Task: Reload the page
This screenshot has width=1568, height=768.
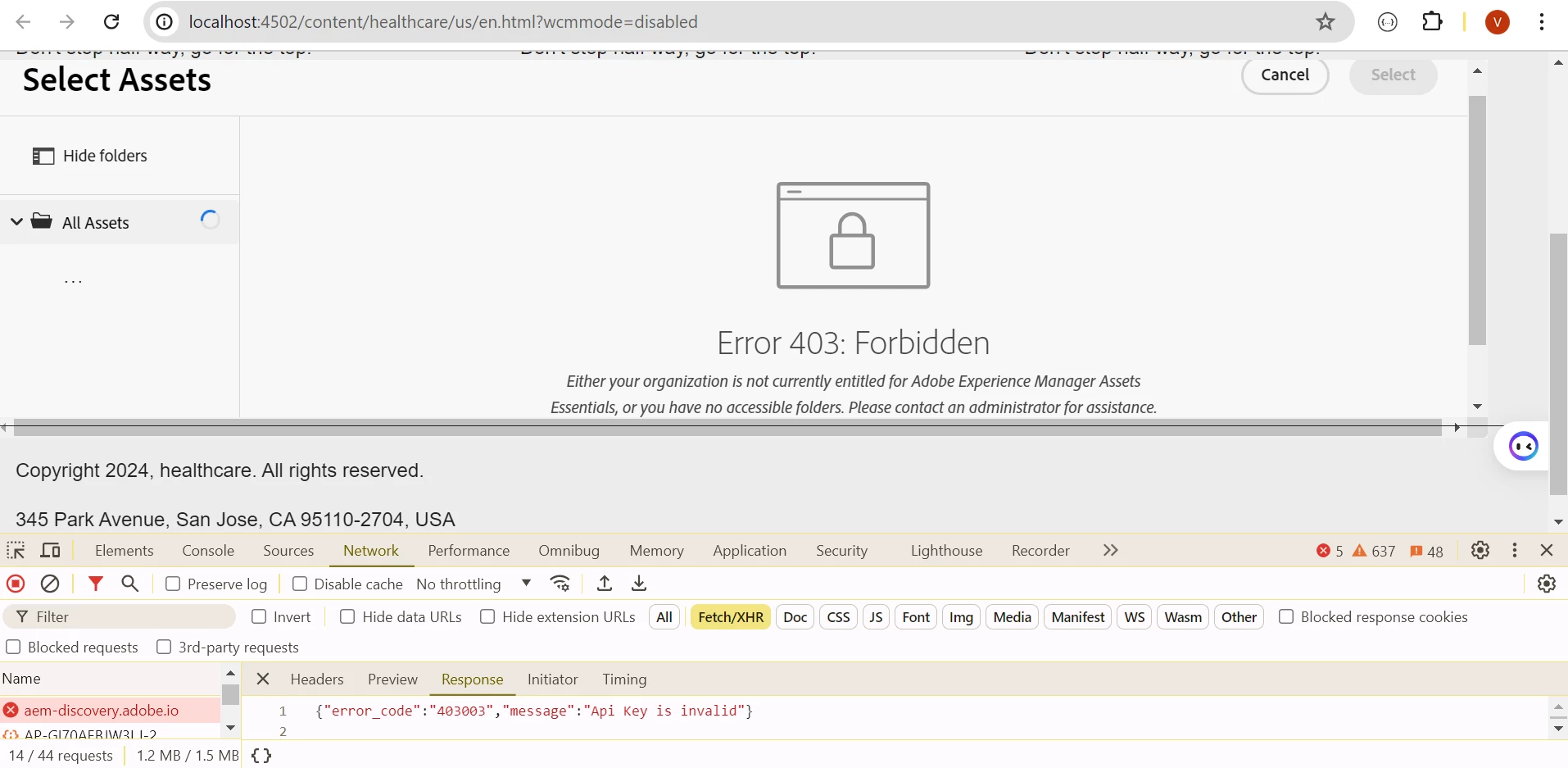Action: pos(112,22)
